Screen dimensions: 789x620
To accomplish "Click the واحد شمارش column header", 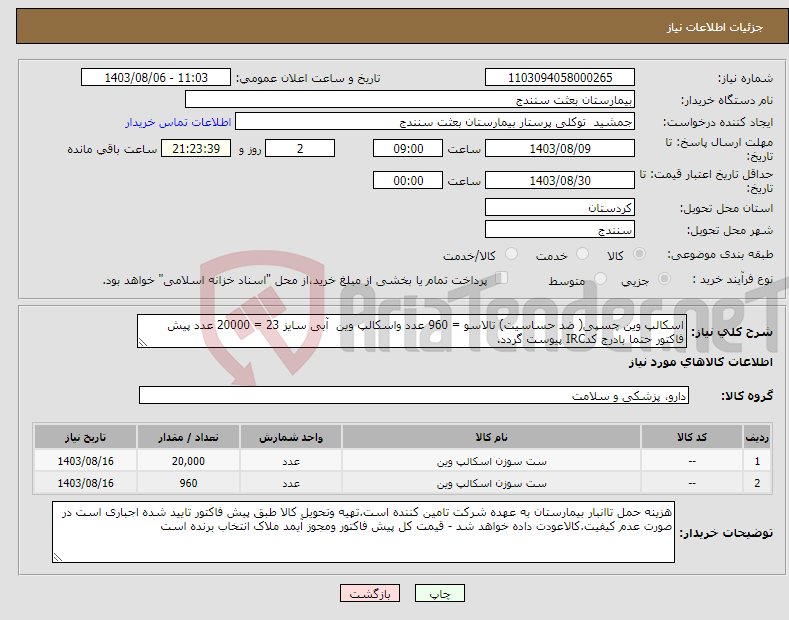I will [x=291, y=437].
